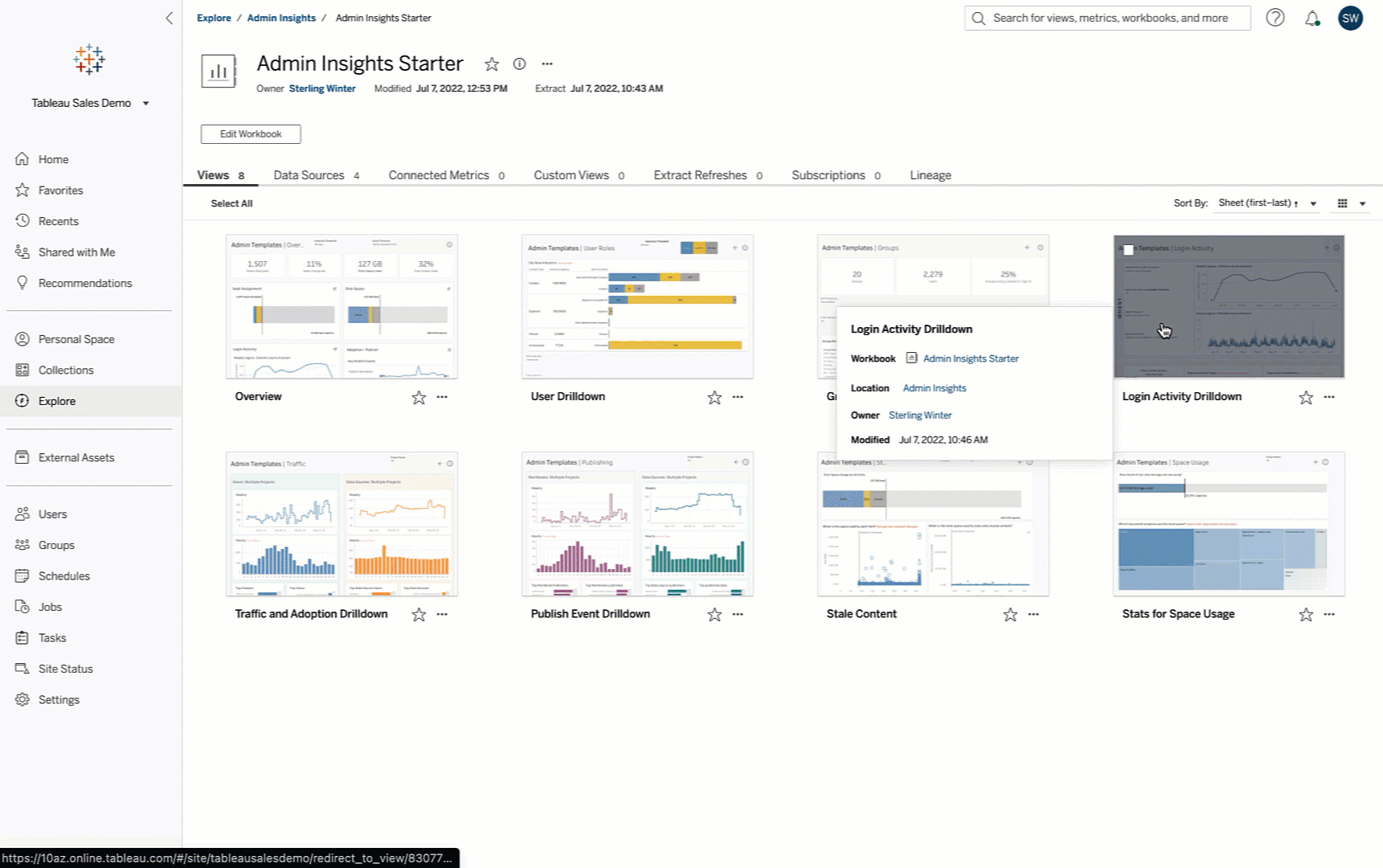Image resolution: width=1383 pixels, height=868 pixels.
Task: Go to Explore breadcrumb link
Action: (x=214, y=18)
